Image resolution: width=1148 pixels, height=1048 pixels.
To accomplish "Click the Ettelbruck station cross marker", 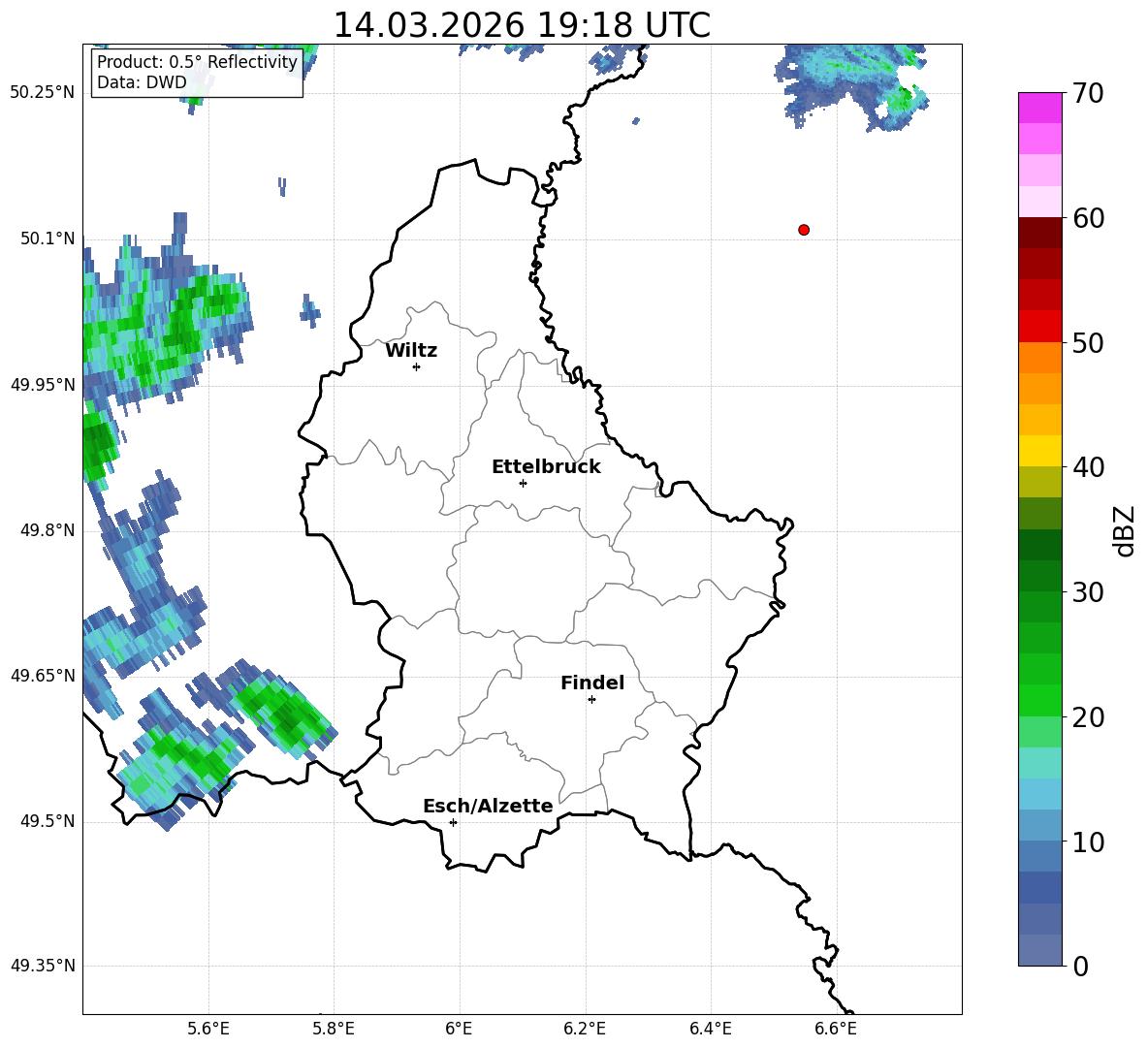I will click(x=523, y=483).
